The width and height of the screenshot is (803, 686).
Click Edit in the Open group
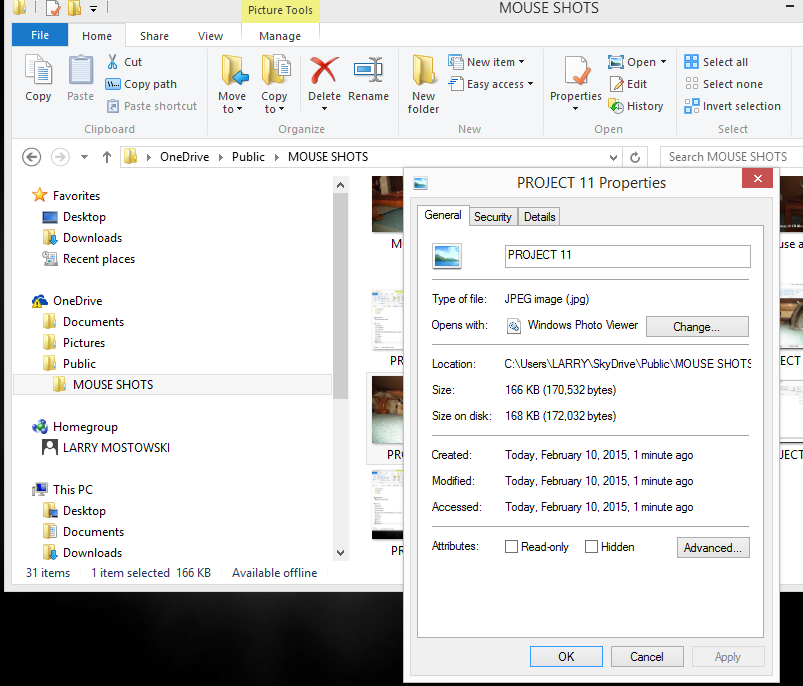pos(628,84)
